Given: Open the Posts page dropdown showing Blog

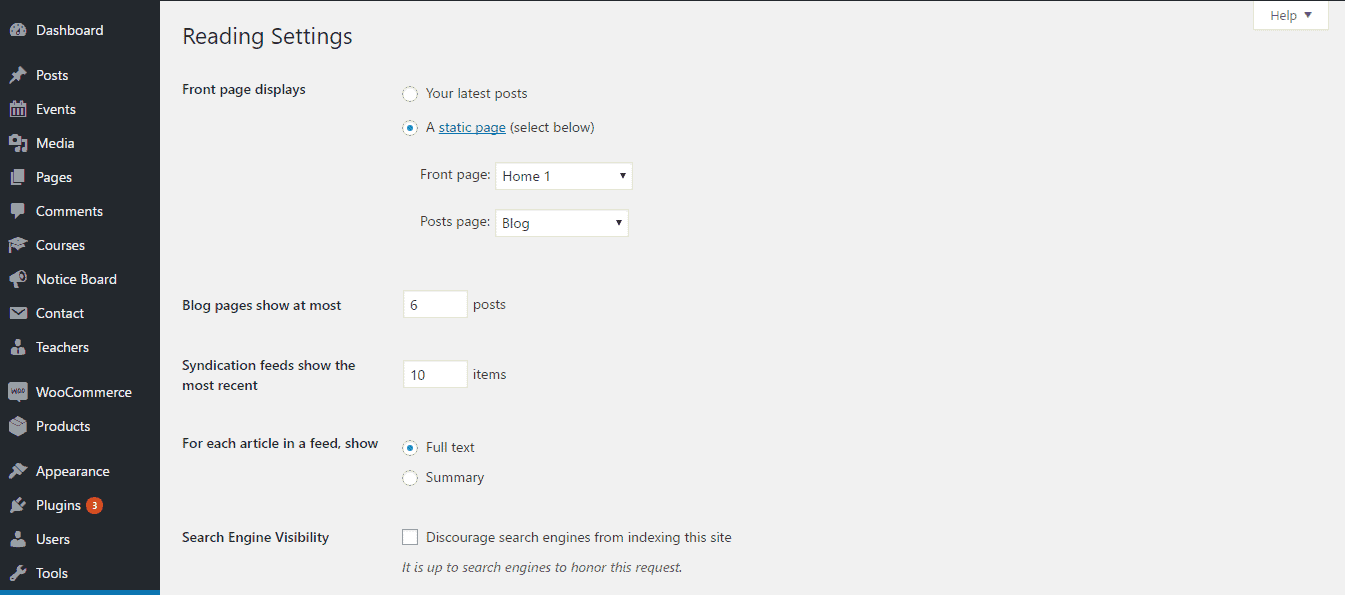Looking at the screenshot, I should click(561, 222).
